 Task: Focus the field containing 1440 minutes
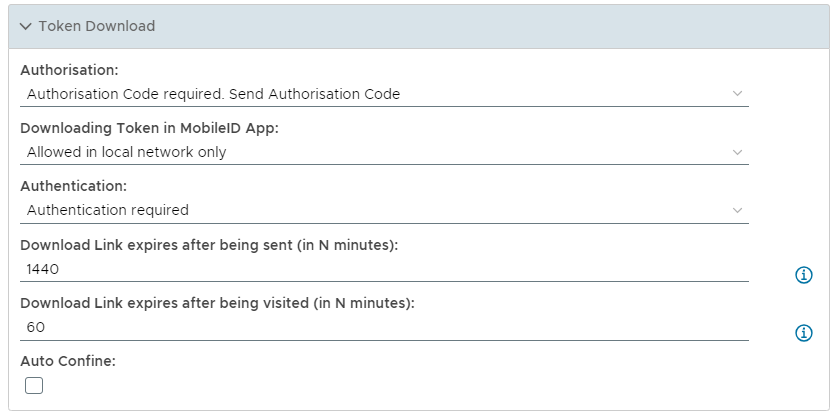[384, 268]
